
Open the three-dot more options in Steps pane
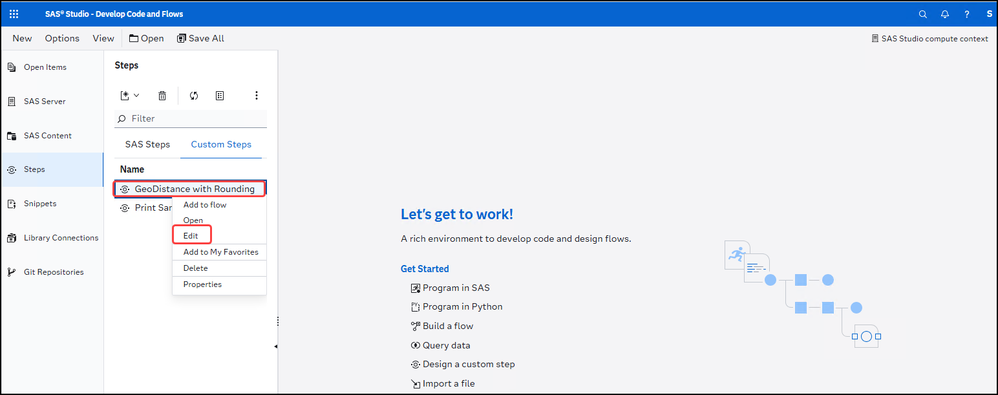257,95
